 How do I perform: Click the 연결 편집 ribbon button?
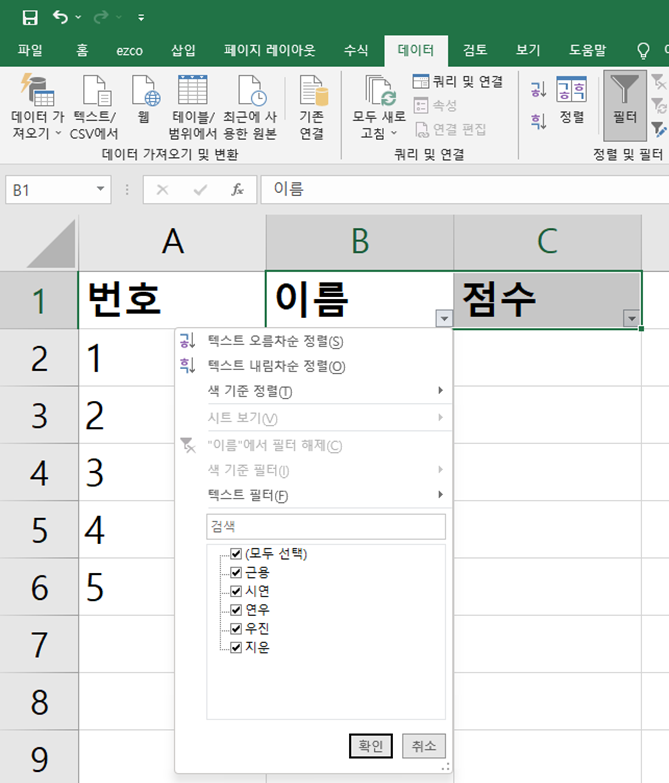pyautogui.click(x=450, y=129)
